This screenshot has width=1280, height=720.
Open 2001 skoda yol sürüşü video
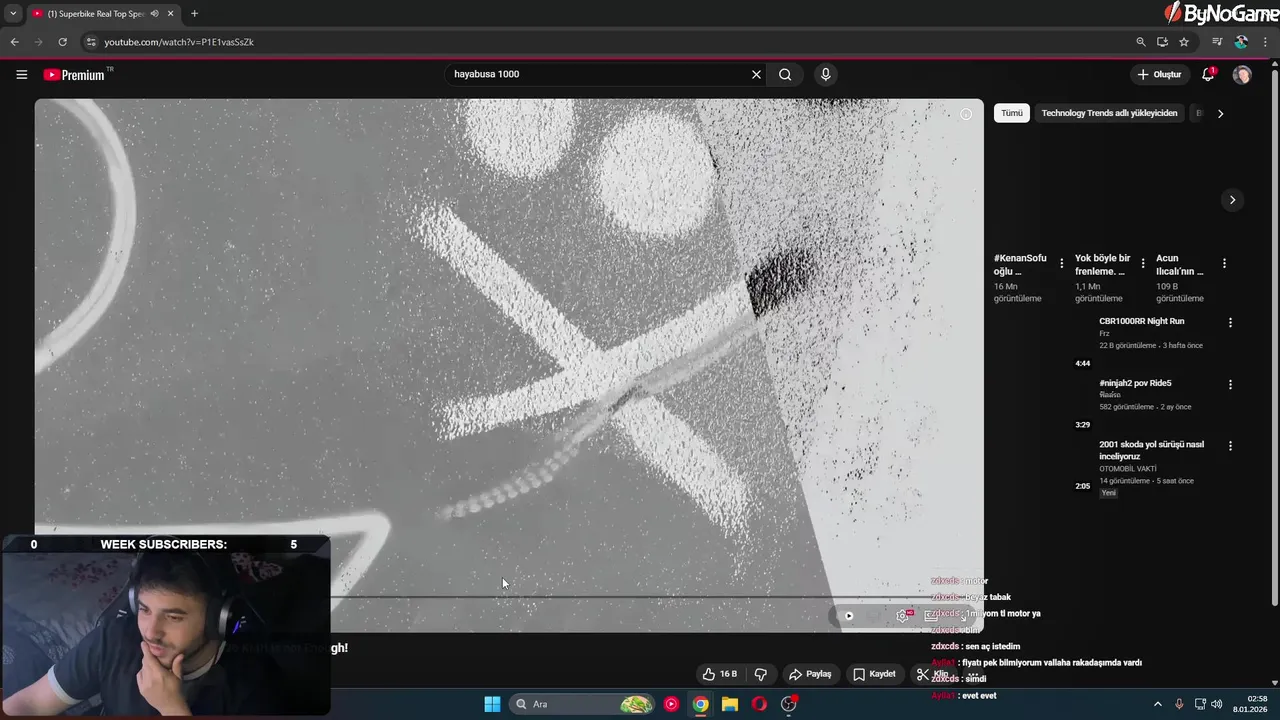[1151, 450]
